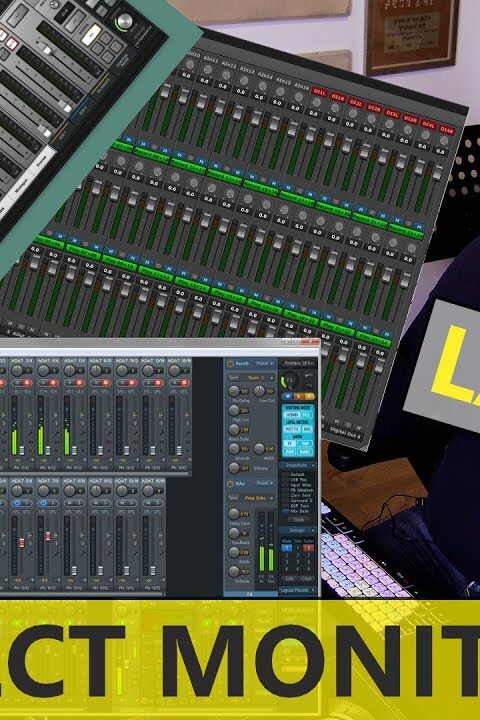This screenshot has width=480, height=720.
Task: Select Submix routing mode
Action: 292,415
